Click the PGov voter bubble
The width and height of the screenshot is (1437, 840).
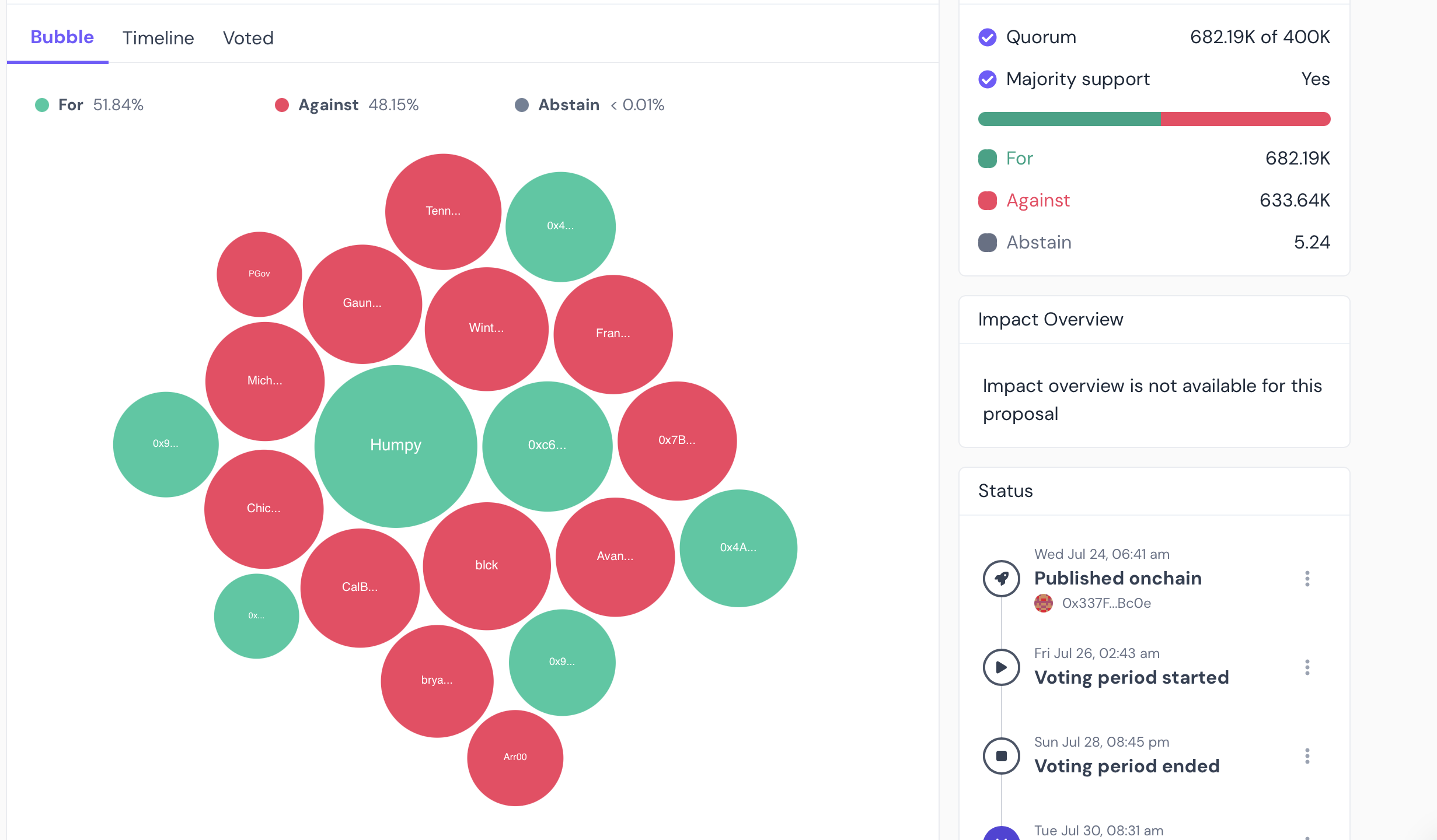point(259,274)
